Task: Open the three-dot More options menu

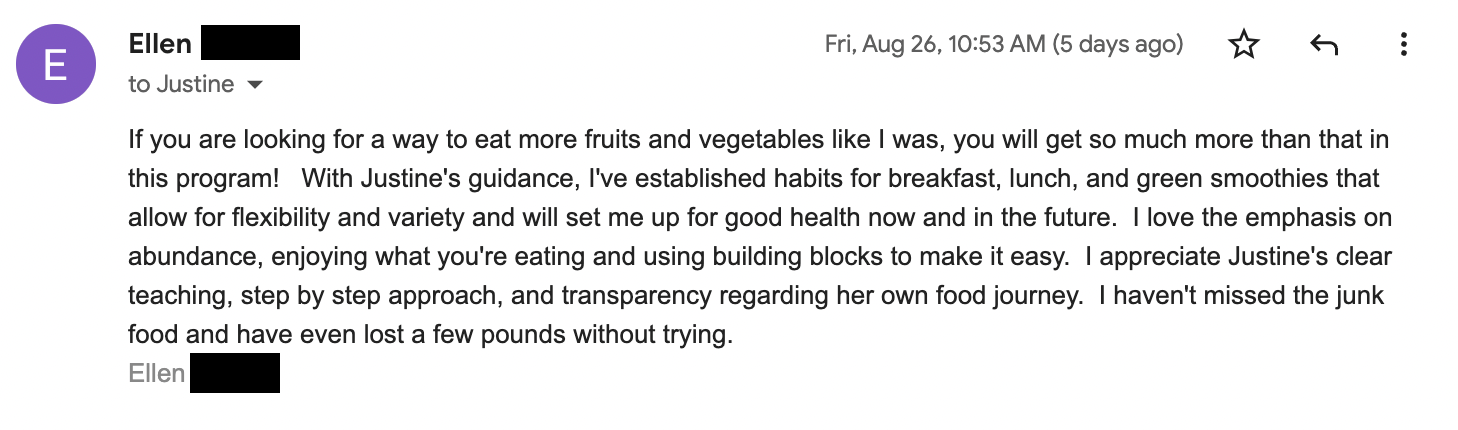Action: (1404, 45)
